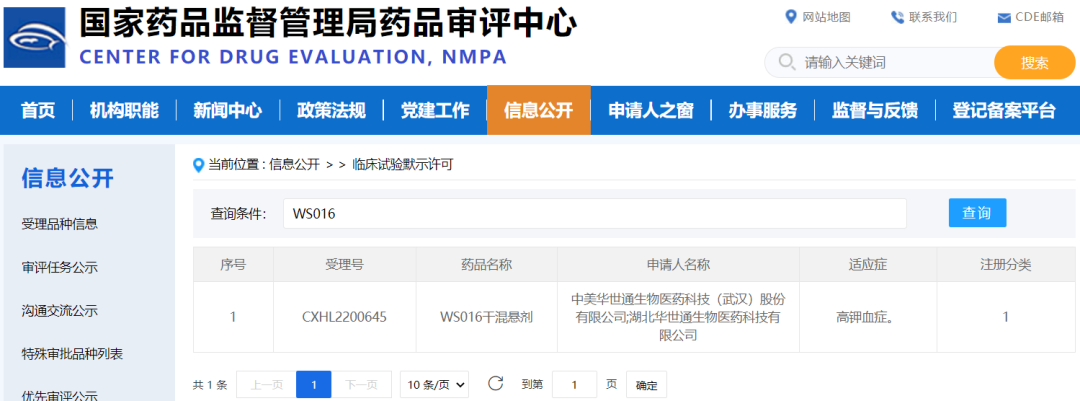Click the 下一页 next page button

(362, 384)
